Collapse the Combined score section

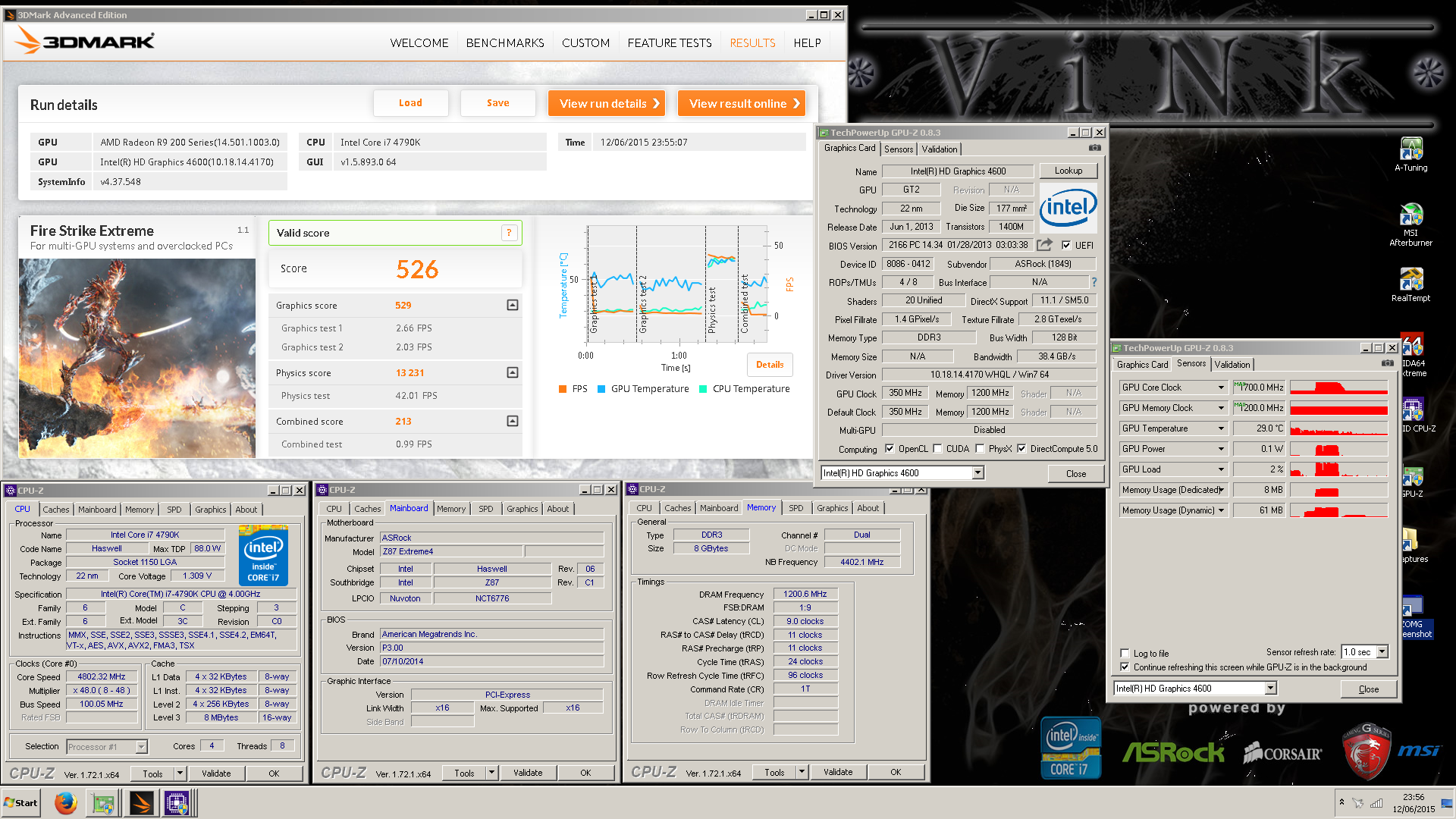pos(513,421)
